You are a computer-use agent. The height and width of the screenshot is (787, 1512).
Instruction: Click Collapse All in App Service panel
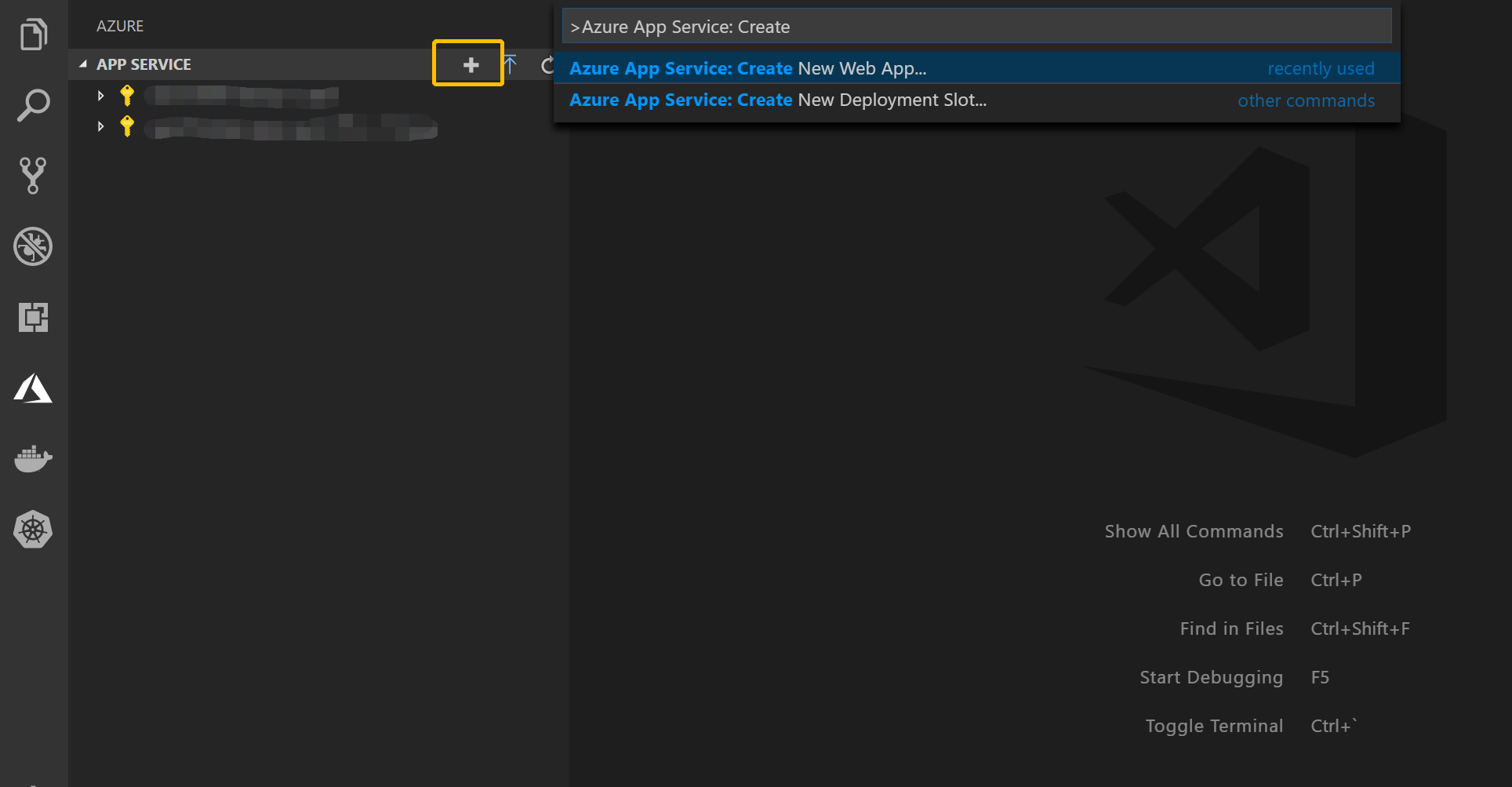click(510, 65)
